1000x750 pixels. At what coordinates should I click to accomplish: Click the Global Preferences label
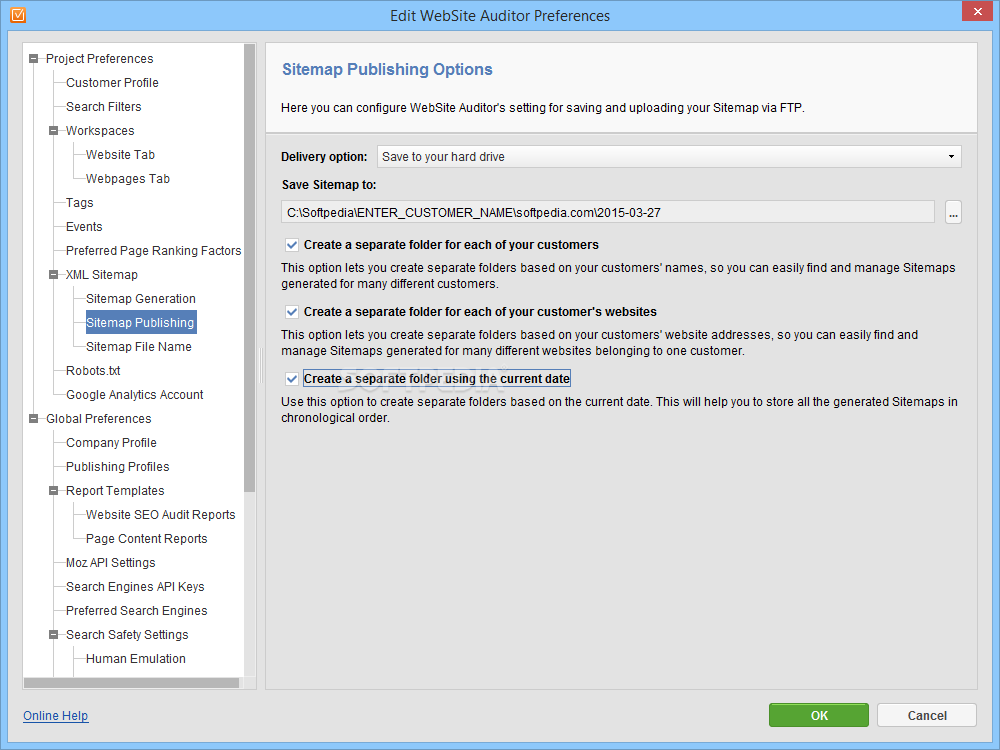click(x=98, y=419)
